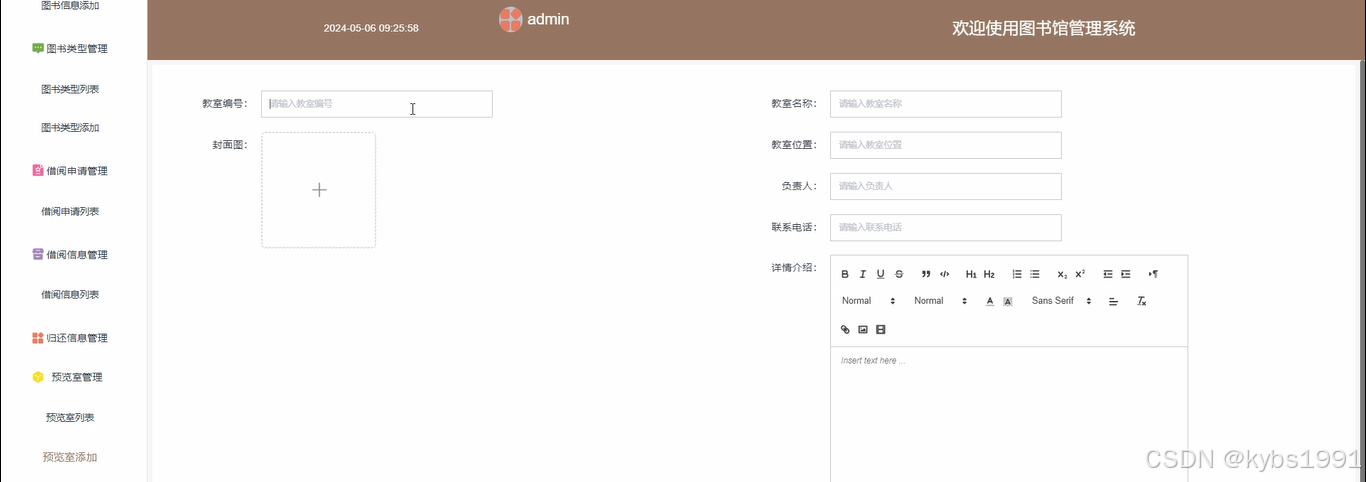Viewport: 1366px width, 482px height.
Task: Click inside the rich text editor area
Action: point(1009,414)
